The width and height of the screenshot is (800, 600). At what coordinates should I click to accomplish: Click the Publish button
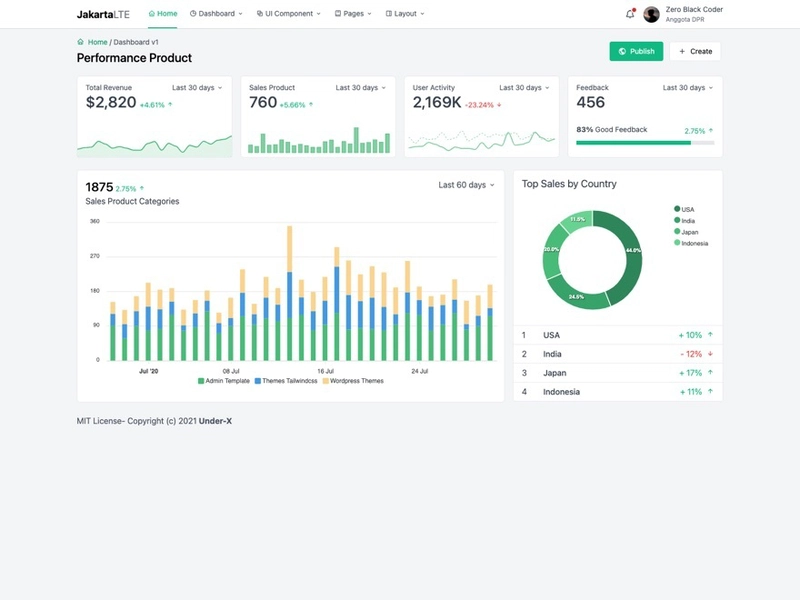tap(636, 51)
